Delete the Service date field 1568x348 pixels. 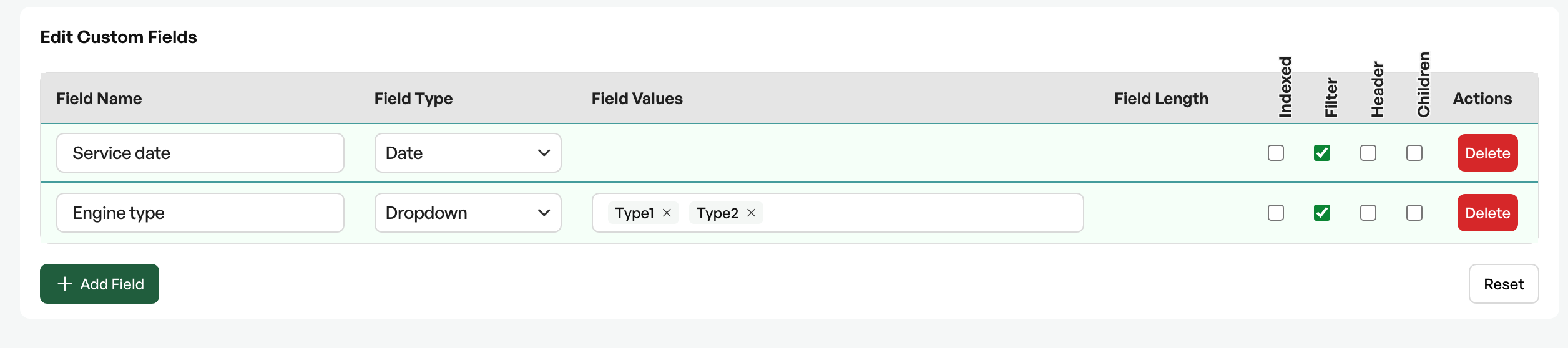click(1487, 153)
